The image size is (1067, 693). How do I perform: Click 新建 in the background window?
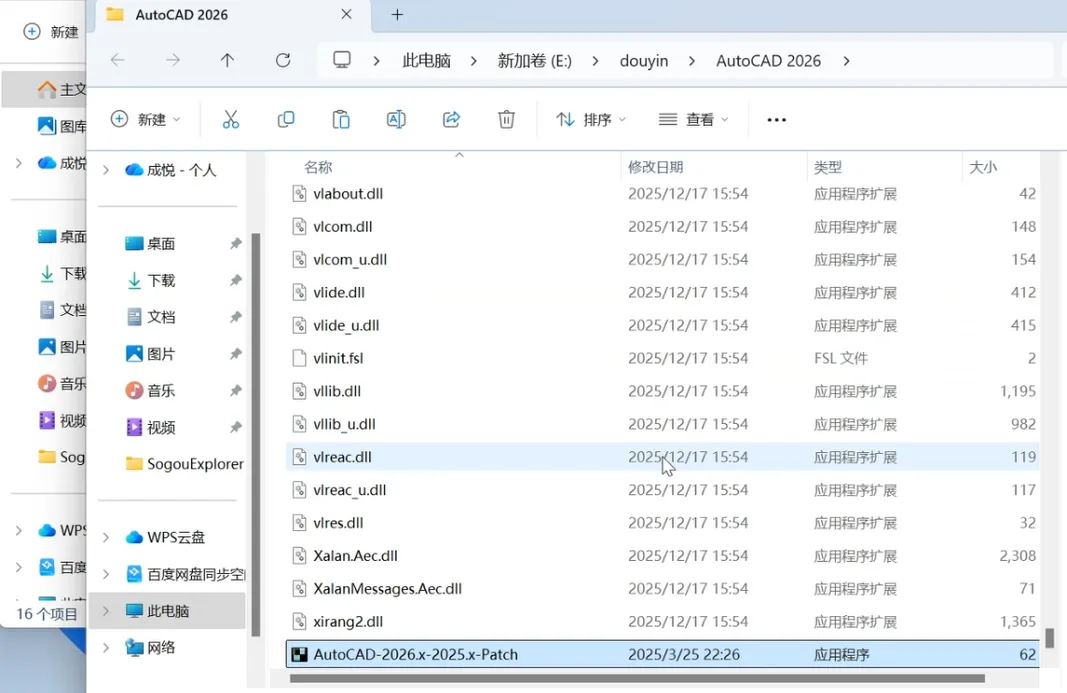point(52,32)
